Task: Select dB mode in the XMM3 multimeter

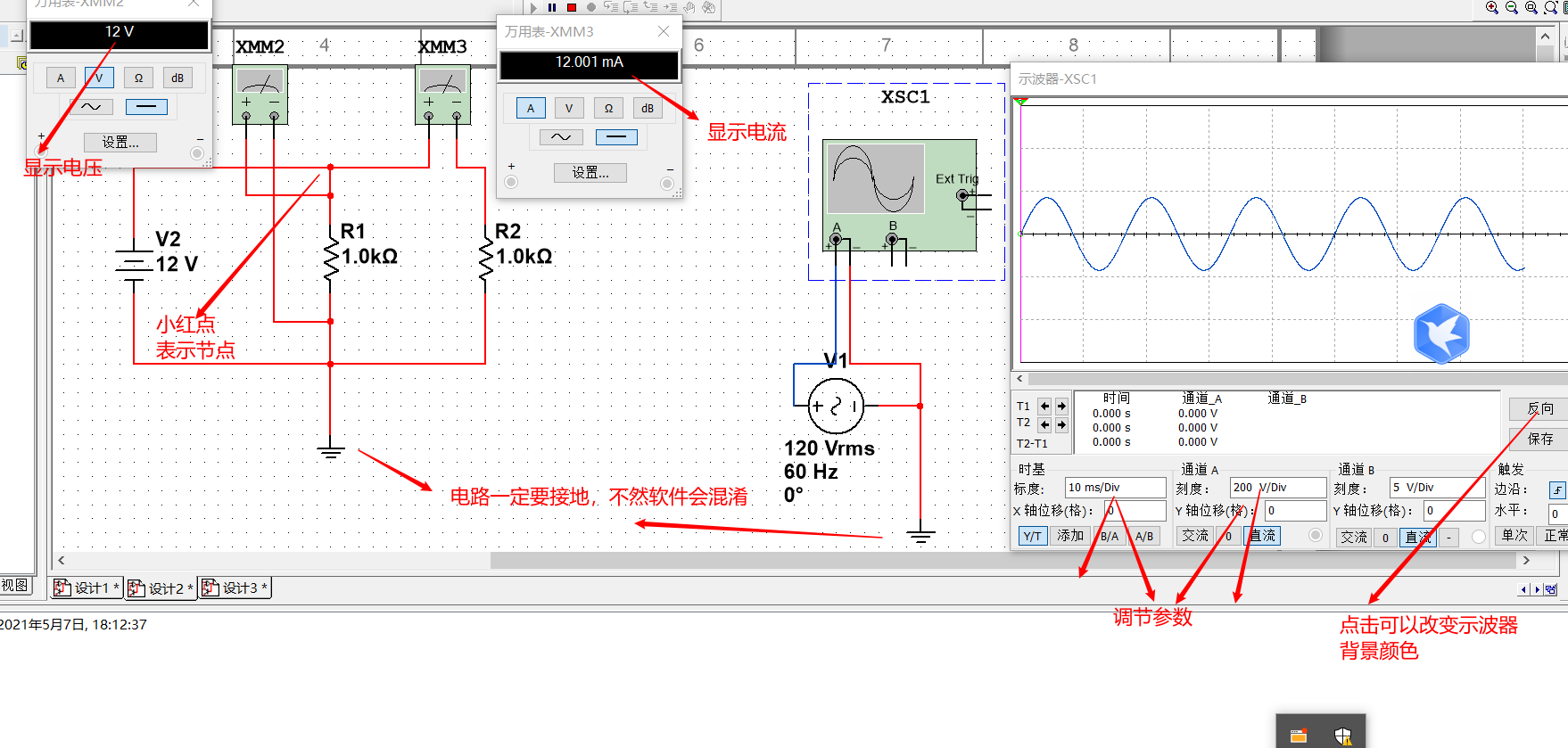Action: [648, 108]
